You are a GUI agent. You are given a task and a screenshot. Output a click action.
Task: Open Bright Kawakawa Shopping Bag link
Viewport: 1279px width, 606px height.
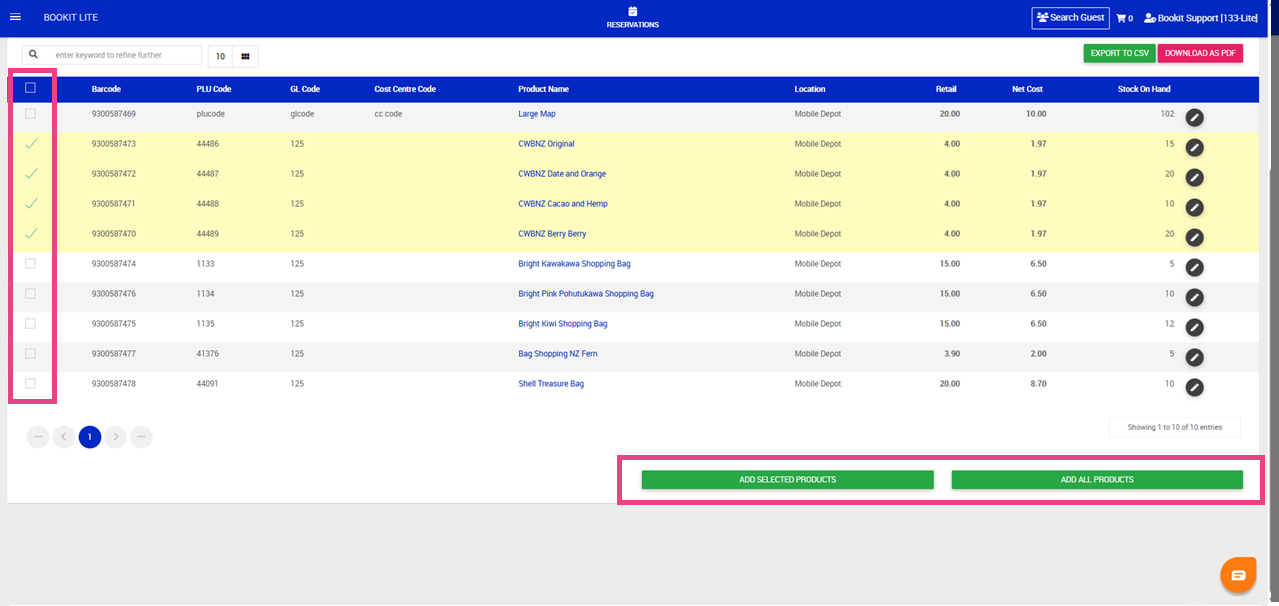point(574,264)
